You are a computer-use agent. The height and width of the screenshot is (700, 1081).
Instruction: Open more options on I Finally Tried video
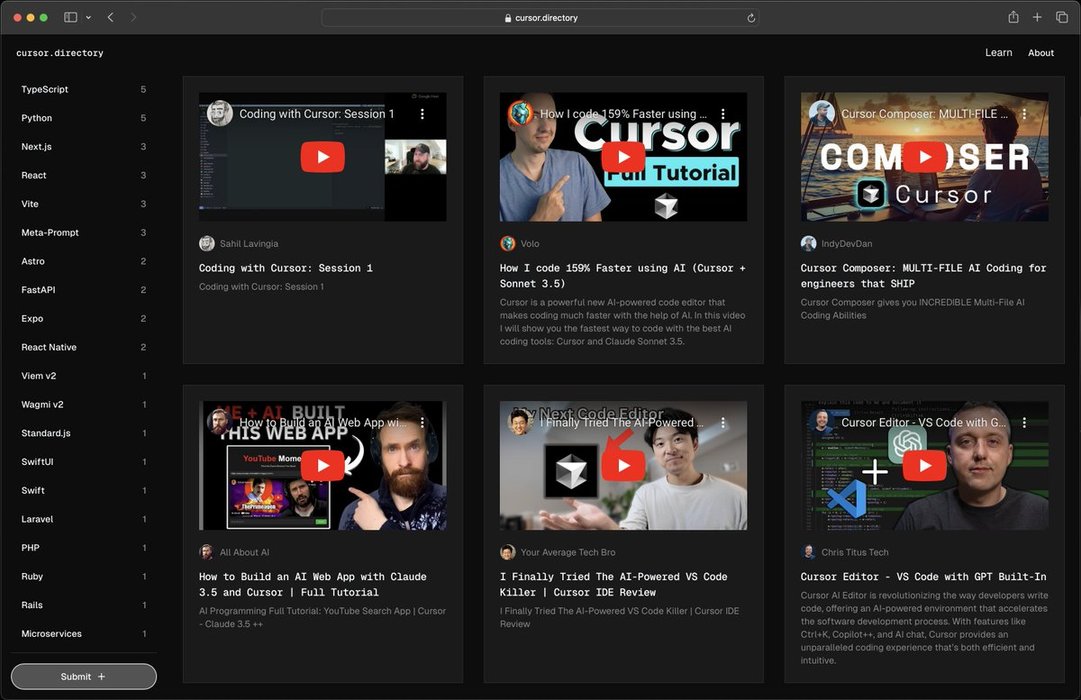click(x=723, y=422)
